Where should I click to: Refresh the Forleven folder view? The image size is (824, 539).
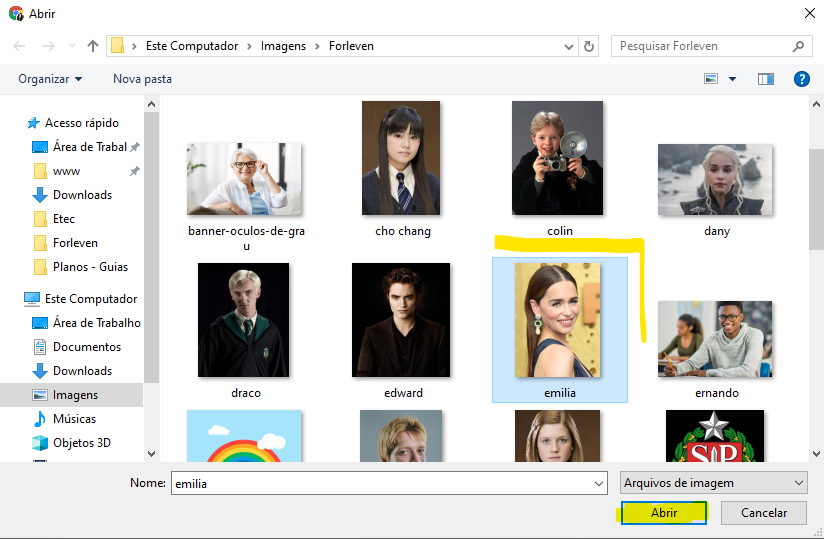point(589,47)
